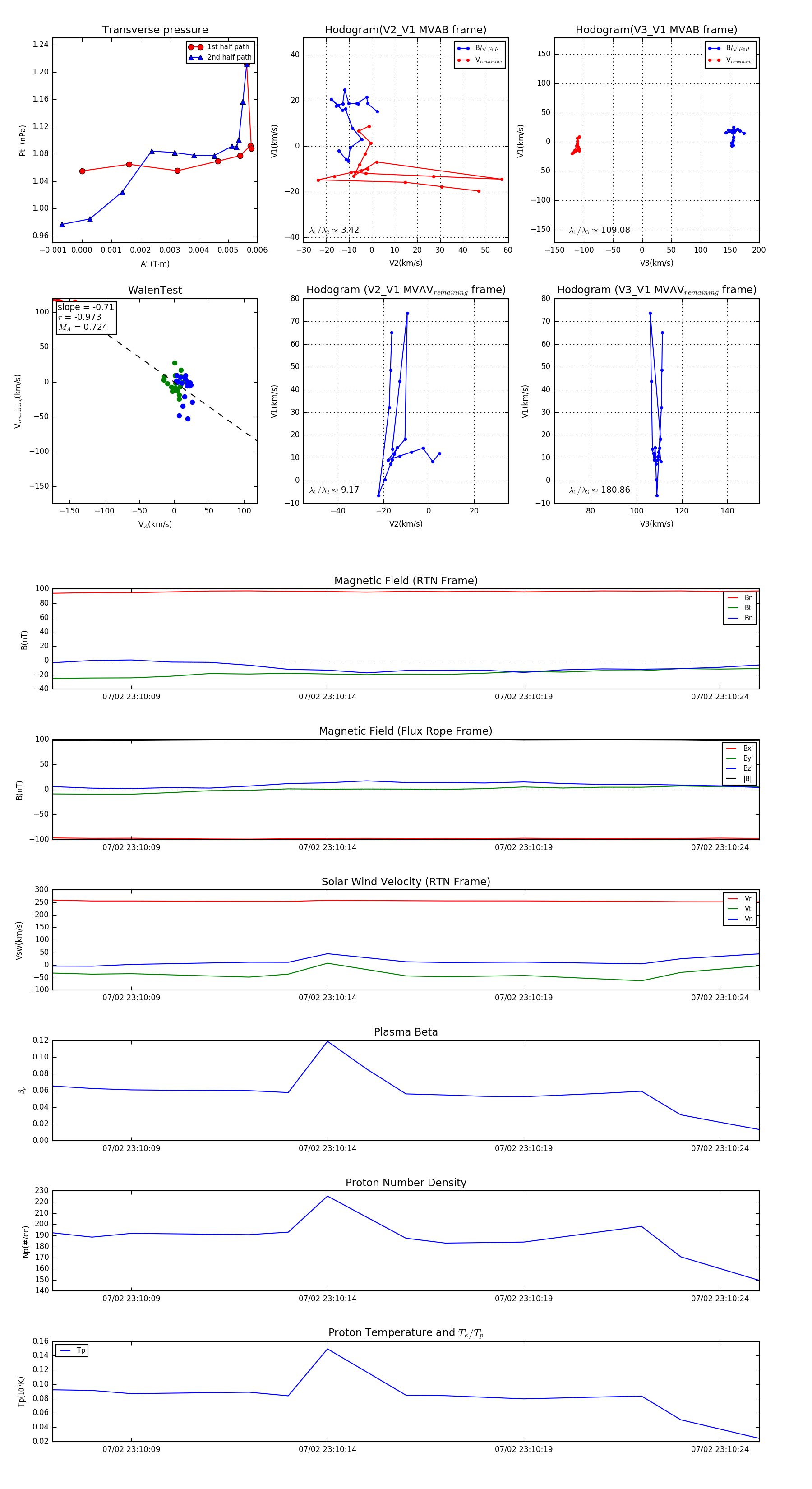Click the λ1/λ2 ≈ 3.42 annotation text
812x1489 pixels.
(334, 230)
